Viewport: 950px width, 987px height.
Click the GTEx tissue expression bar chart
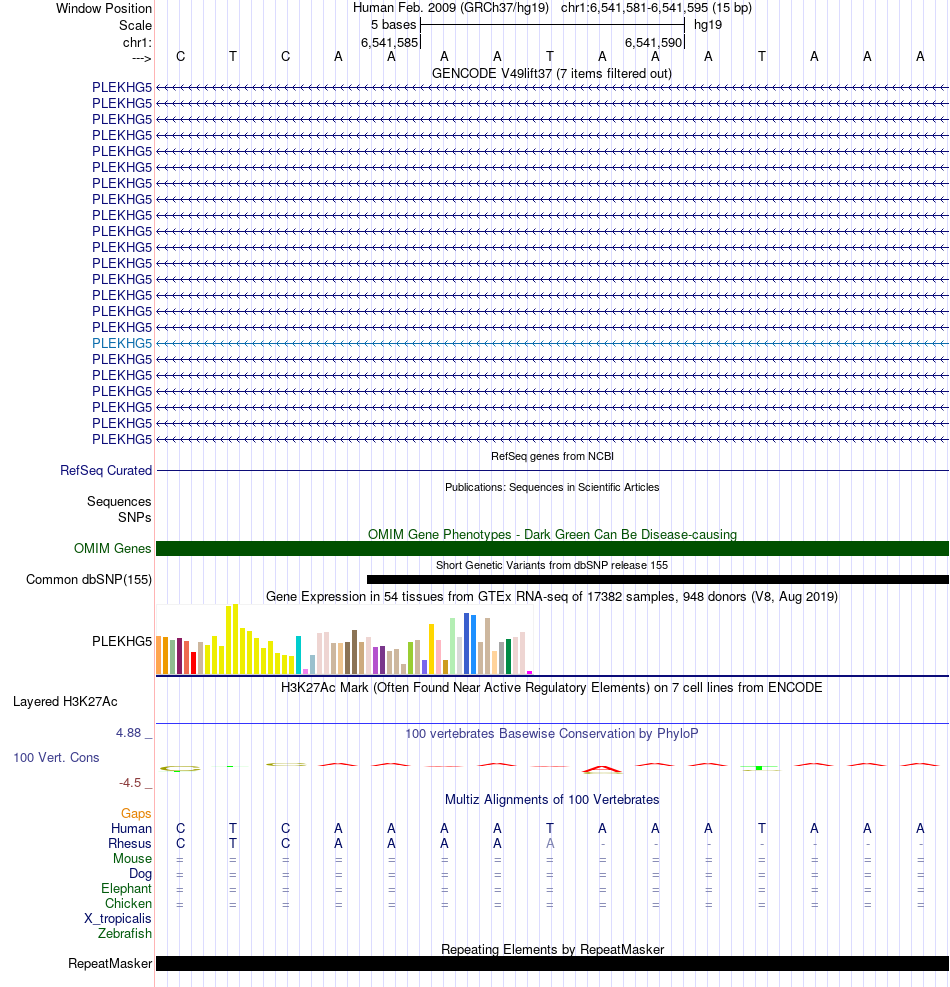[344, 640]
